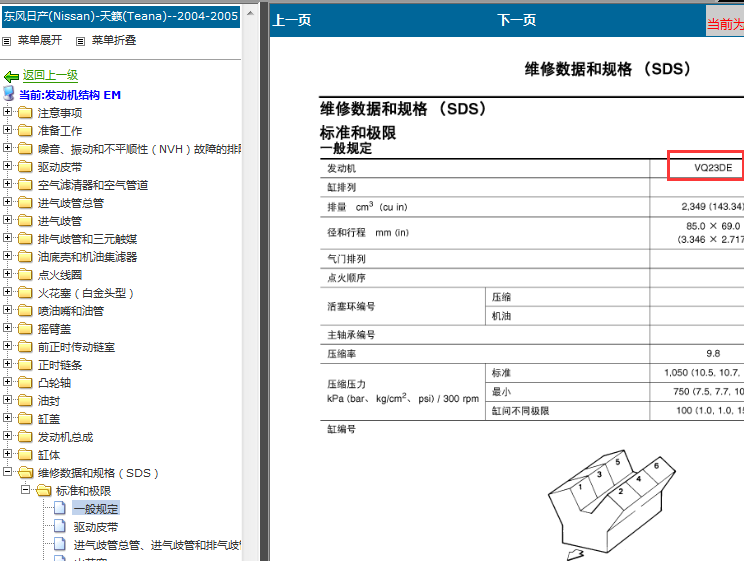
Task: Expand the 注意事项 tree node
Action: point(8,112)
